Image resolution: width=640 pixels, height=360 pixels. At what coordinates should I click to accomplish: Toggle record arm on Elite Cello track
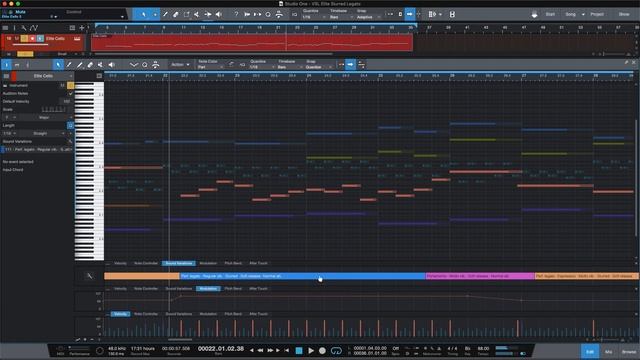tap(32, 38)
